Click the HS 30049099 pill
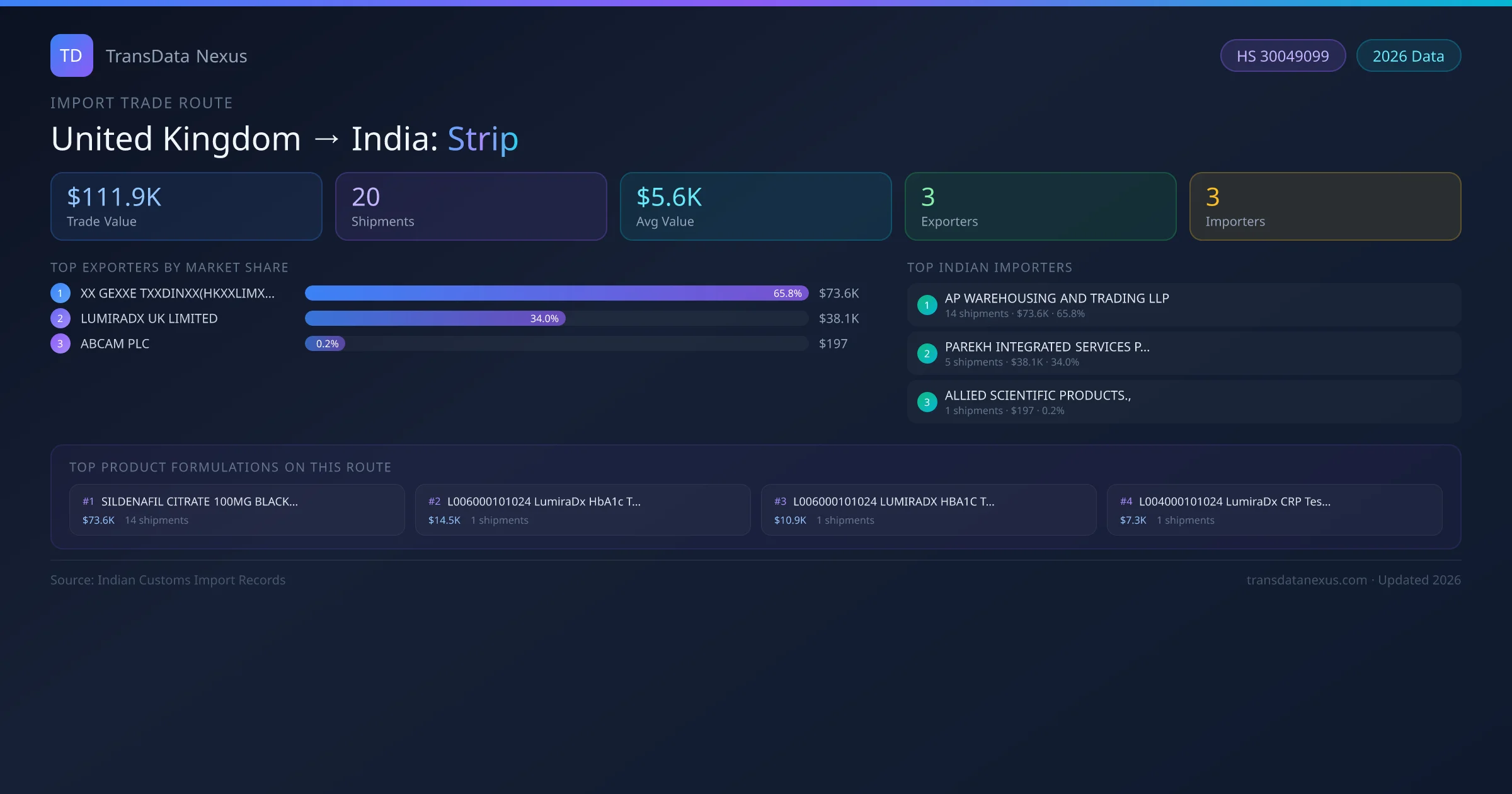The height and width of the screenshot is (794, 1512). 1282,56
